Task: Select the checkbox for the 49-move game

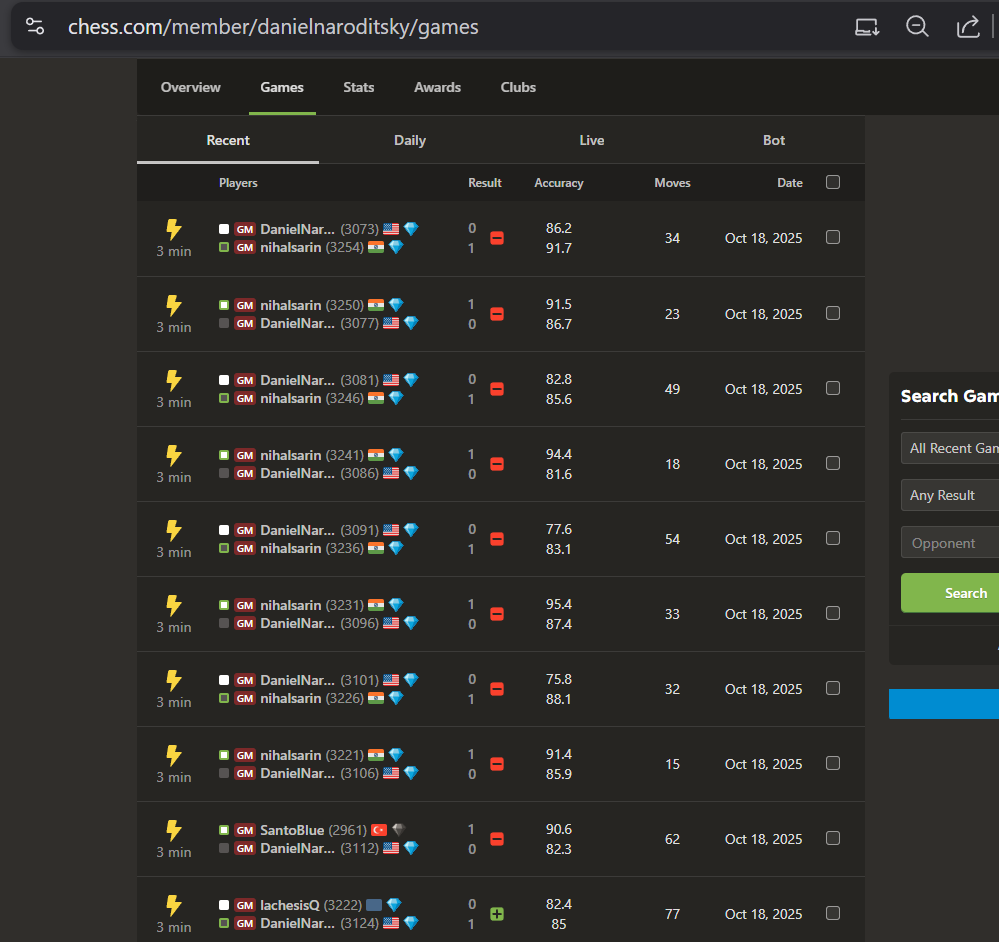Action: [x=833, y=388]
